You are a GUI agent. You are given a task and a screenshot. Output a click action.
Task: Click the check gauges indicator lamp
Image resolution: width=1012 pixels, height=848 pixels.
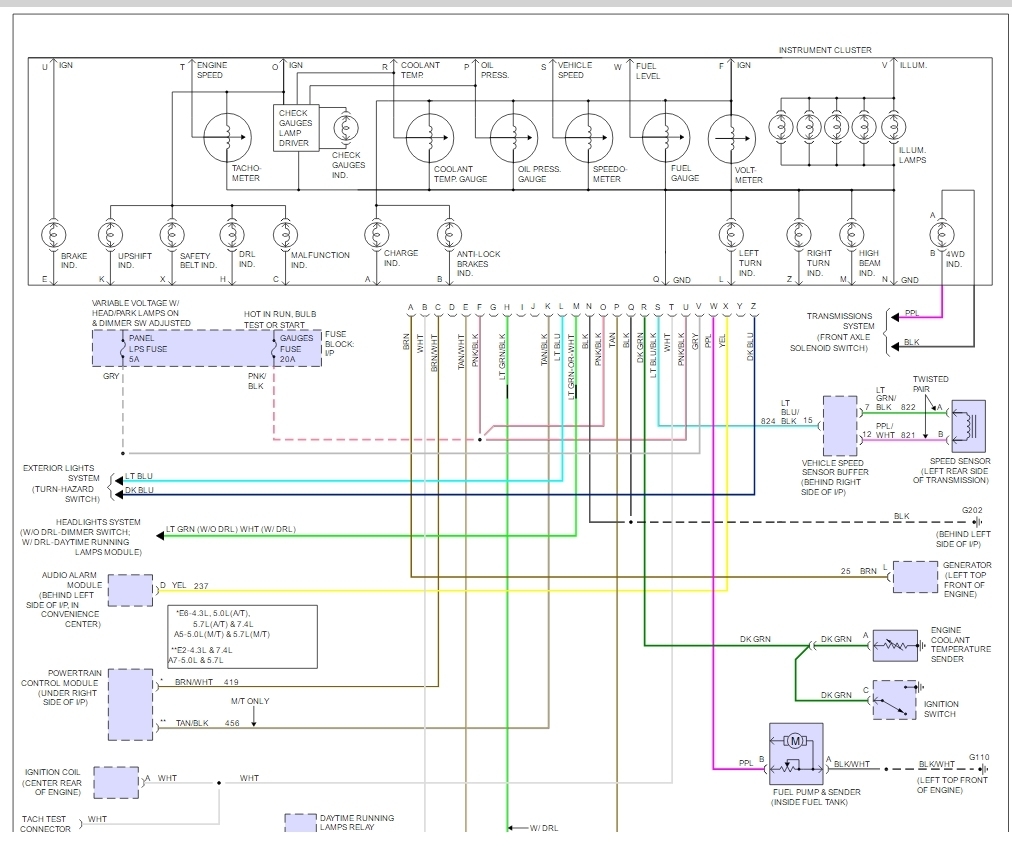pyautogui.click(x=346, y=129)
